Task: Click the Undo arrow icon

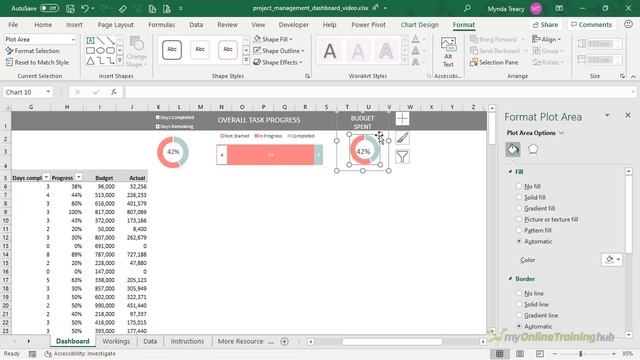Action: [85, 8]
